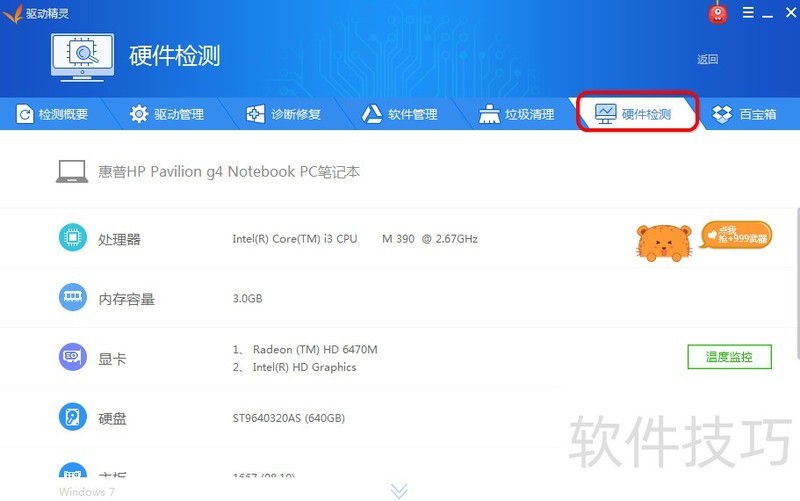
Task: Click the triangle icon in 软件管理
Action: (371, 114)
